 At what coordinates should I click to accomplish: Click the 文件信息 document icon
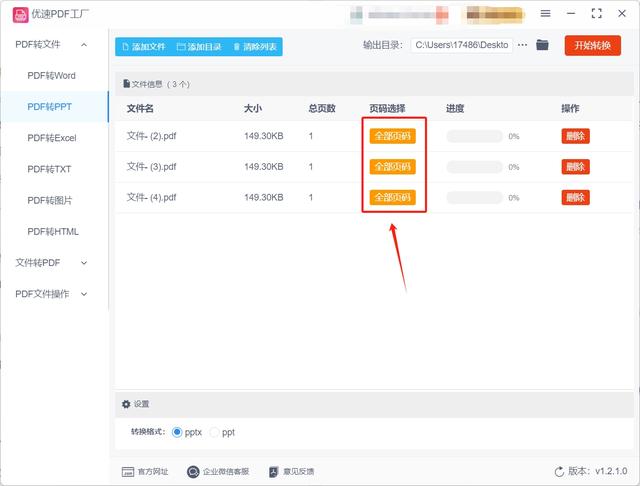pyautogui.click(x=127, y=84)
